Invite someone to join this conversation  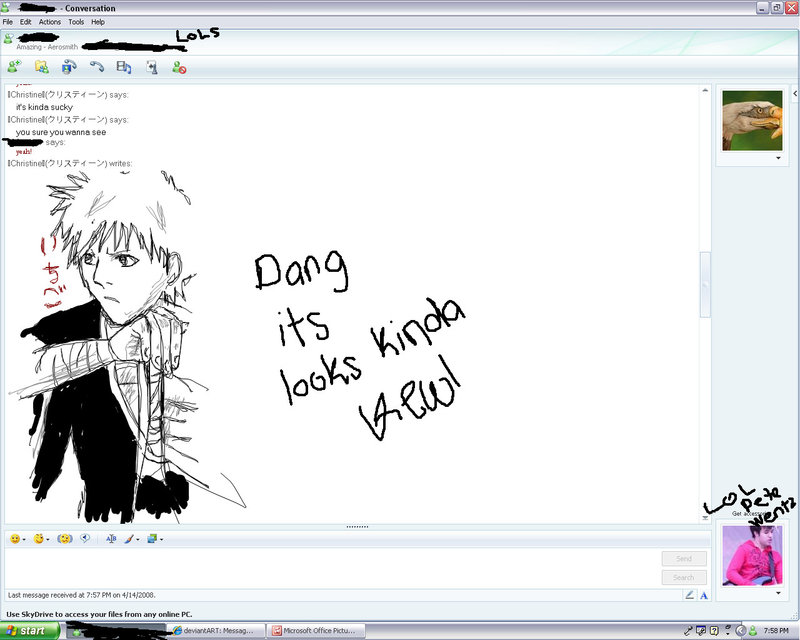(x=13, y=66)
